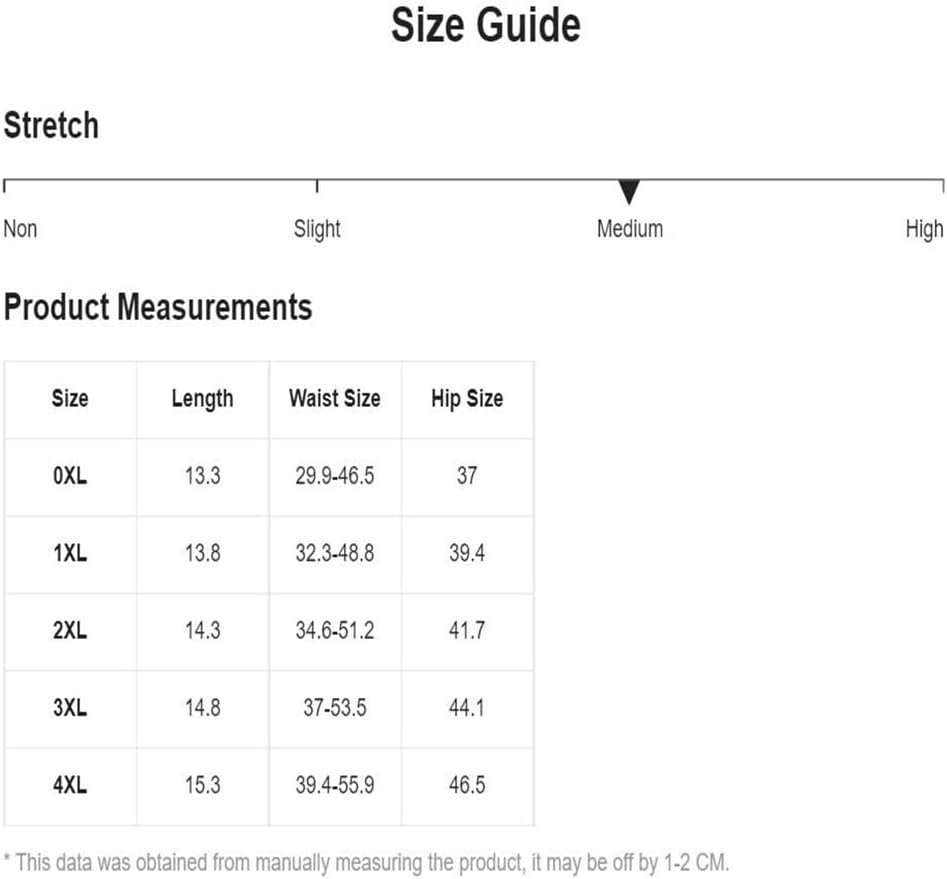Click the Length column header
The height and width of the screenshot is (879, 947).
202,399
